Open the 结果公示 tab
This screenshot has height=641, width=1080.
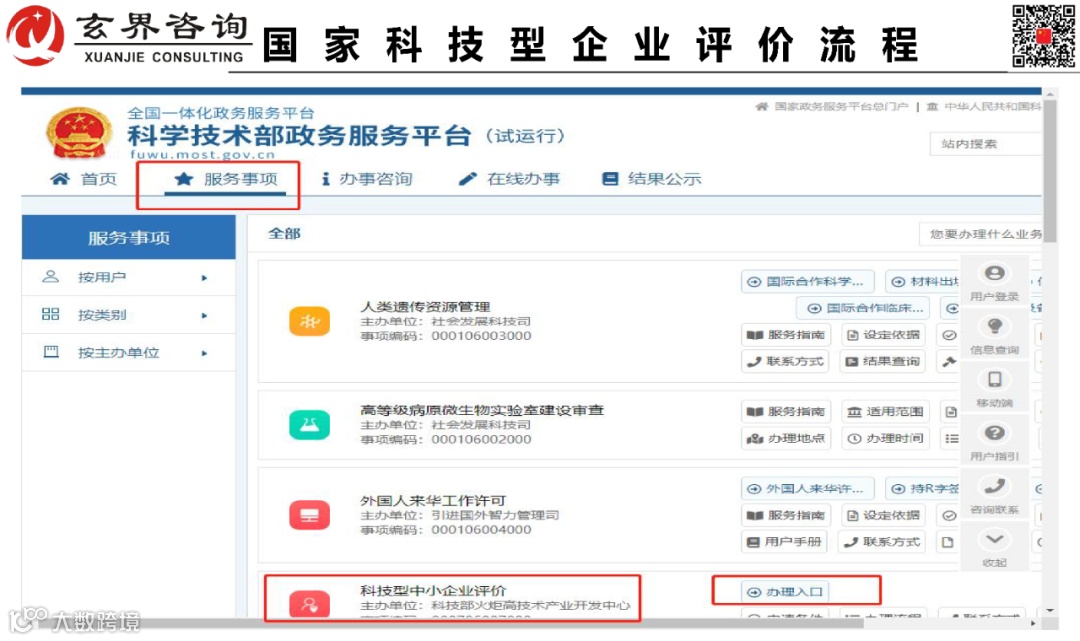coord(652,179)
